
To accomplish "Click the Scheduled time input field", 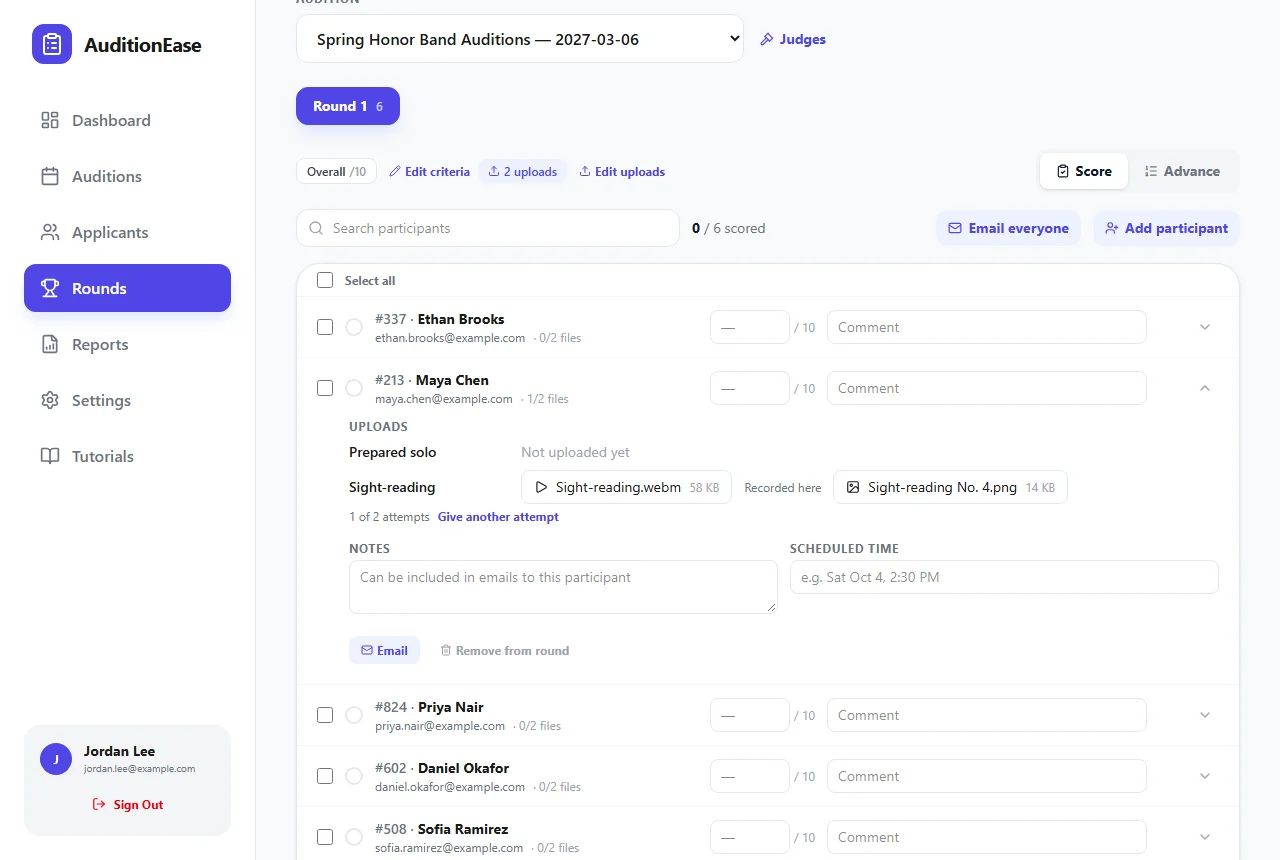I will [x=1004, y=577].
